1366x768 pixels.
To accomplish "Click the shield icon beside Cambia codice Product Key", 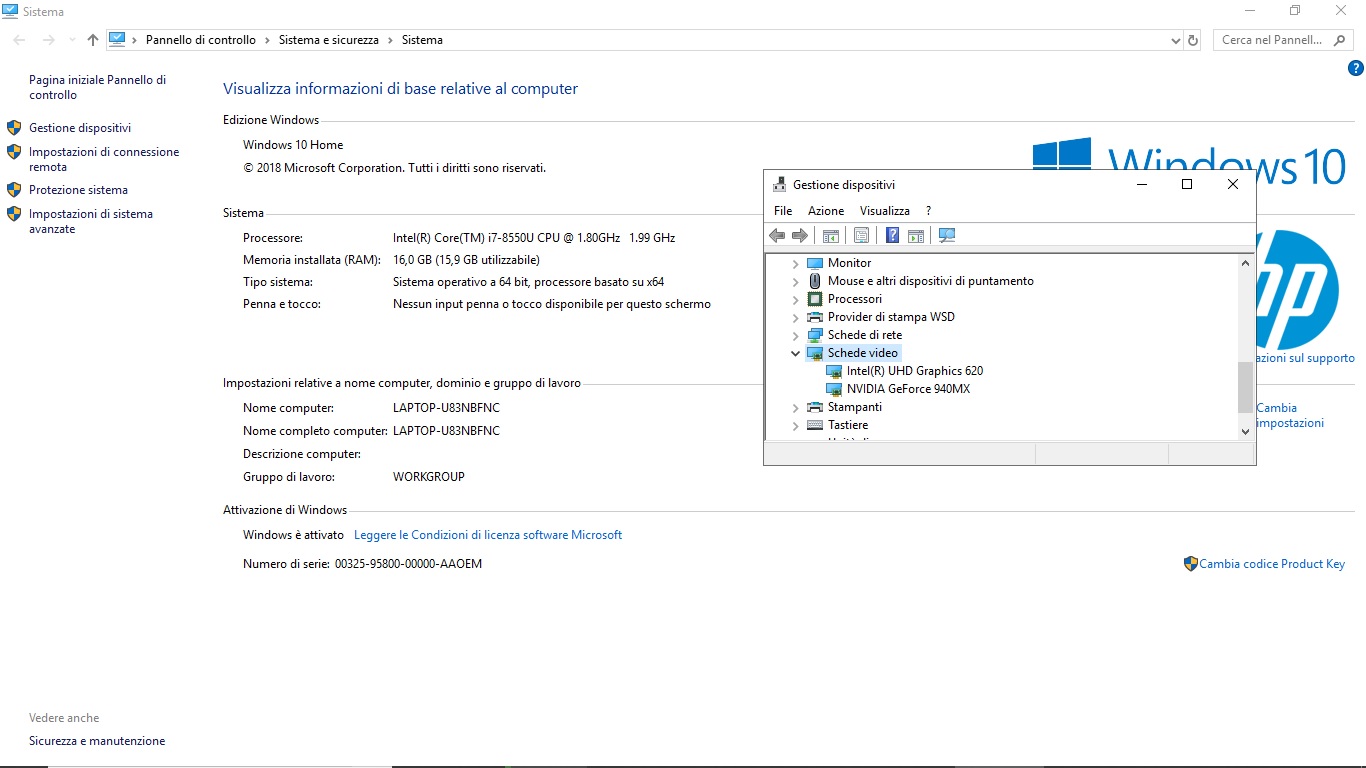I will (1190, 564).
